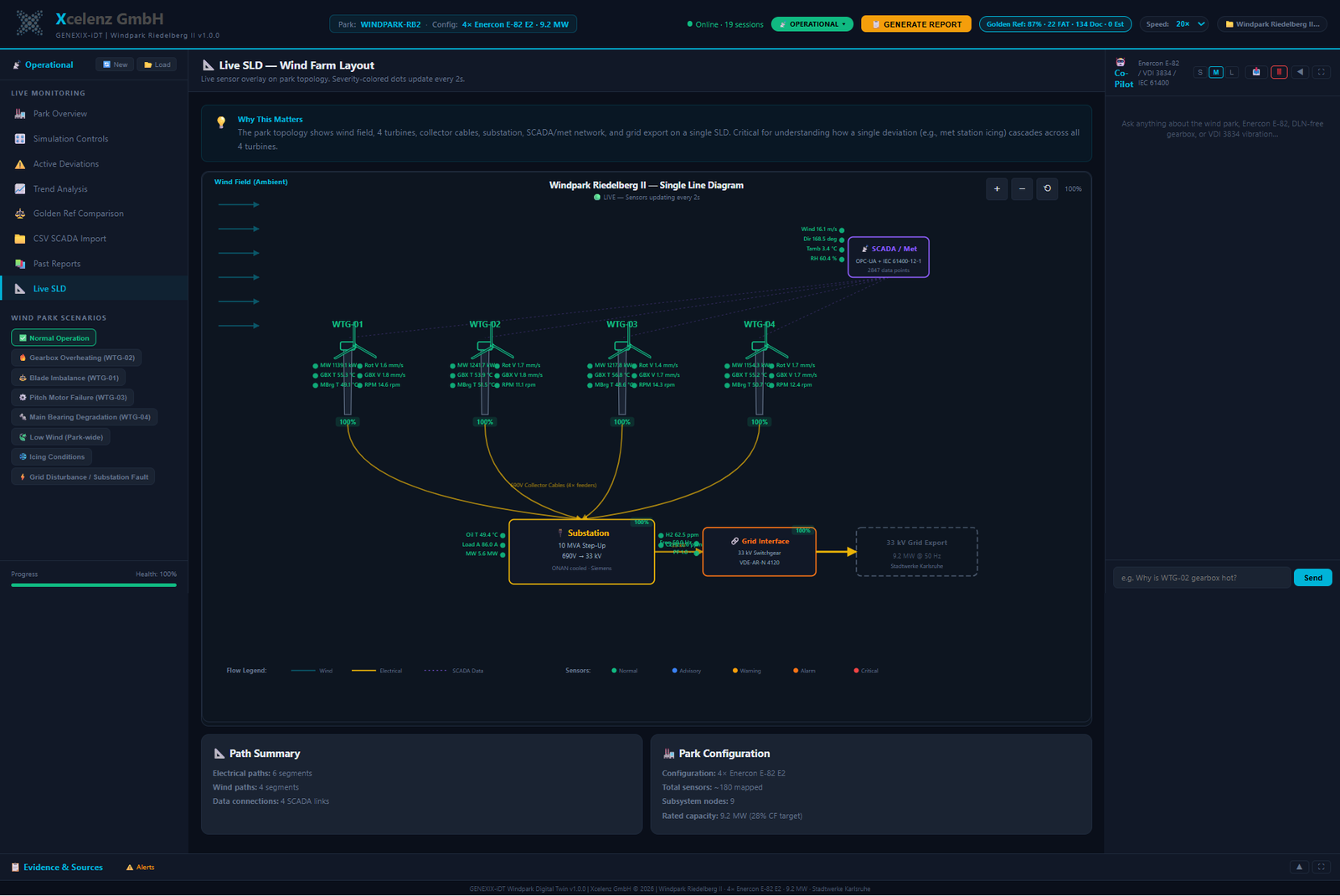Click "Electrical paths: 6 segments" text
Image resolution: width=1340 pixels, height=896 pixels.
[262, 774]
